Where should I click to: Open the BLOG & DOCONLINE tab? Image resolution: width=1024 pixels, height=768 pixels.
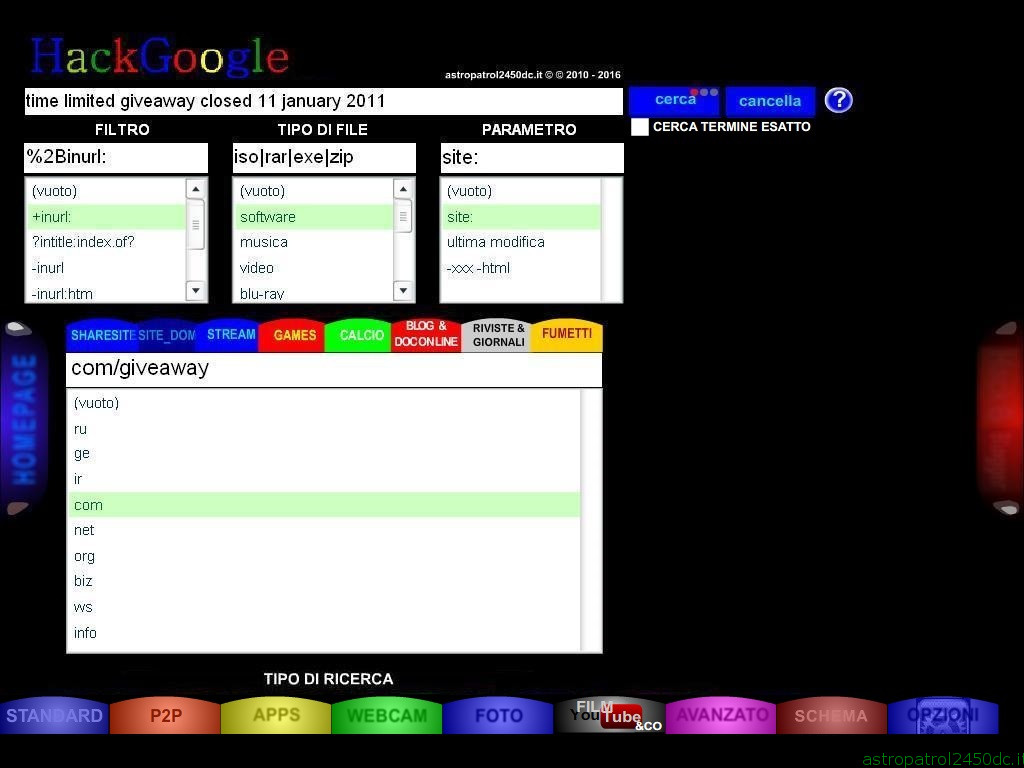tap(426, 334)
